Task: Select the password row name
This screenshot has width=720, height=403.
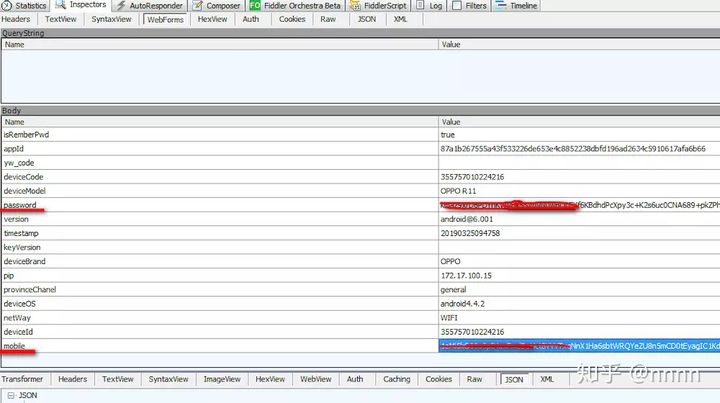Action: [x=20, y=205]
